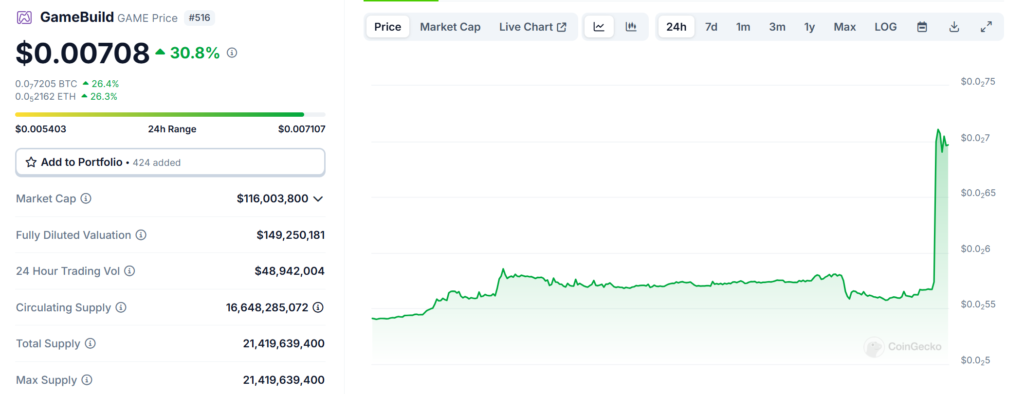Image resolution: width=1024 pixels, height=394 pixels.
Task: Select the Max time range
Action: tap(844, 27)
